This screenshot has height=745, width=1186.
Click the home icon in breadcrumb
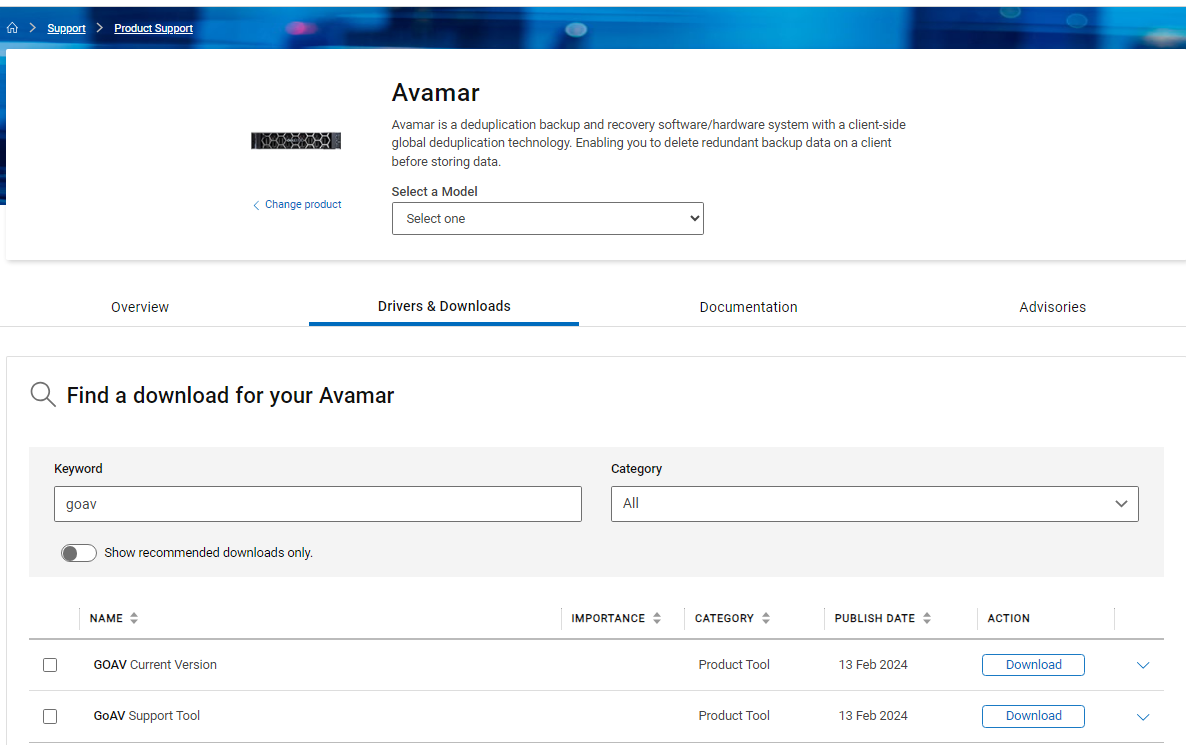(x=12, y=27)
